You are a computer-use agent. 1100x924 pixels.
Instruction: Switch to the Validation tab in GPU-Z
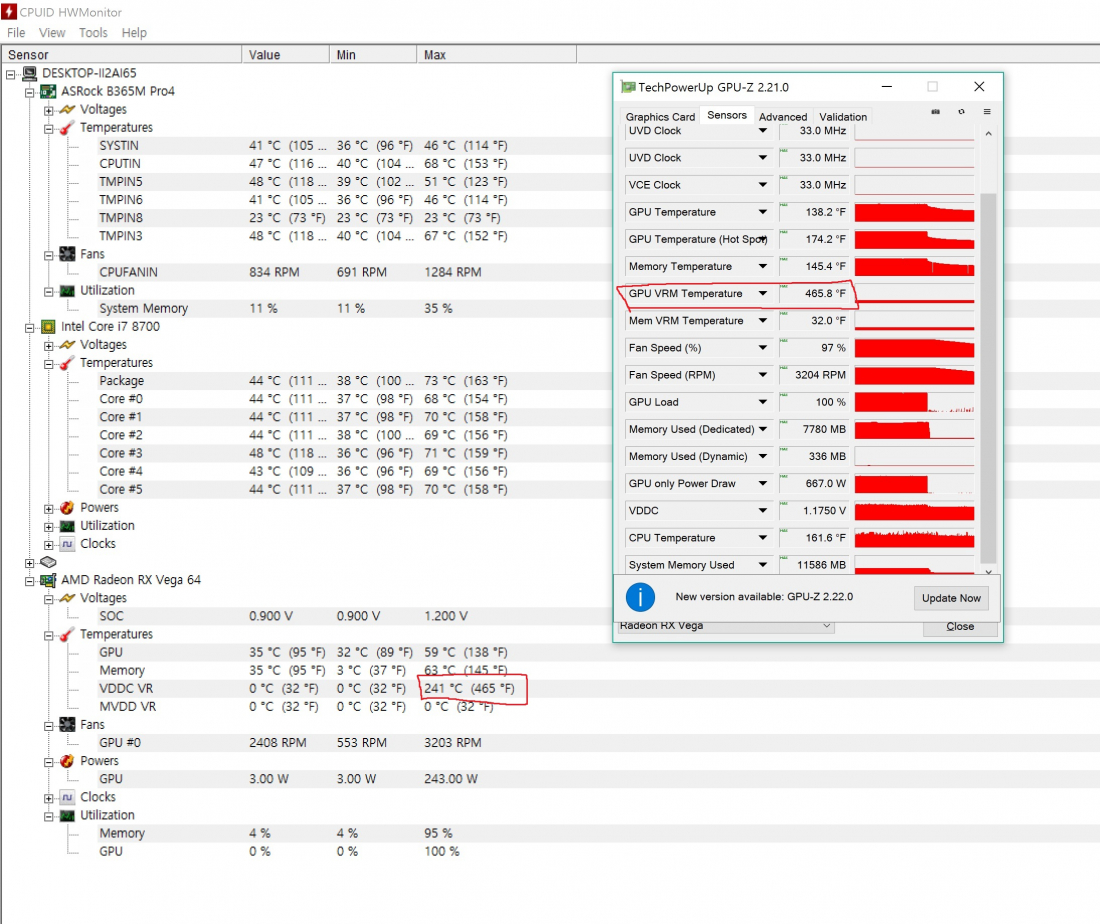pos(843,116)
